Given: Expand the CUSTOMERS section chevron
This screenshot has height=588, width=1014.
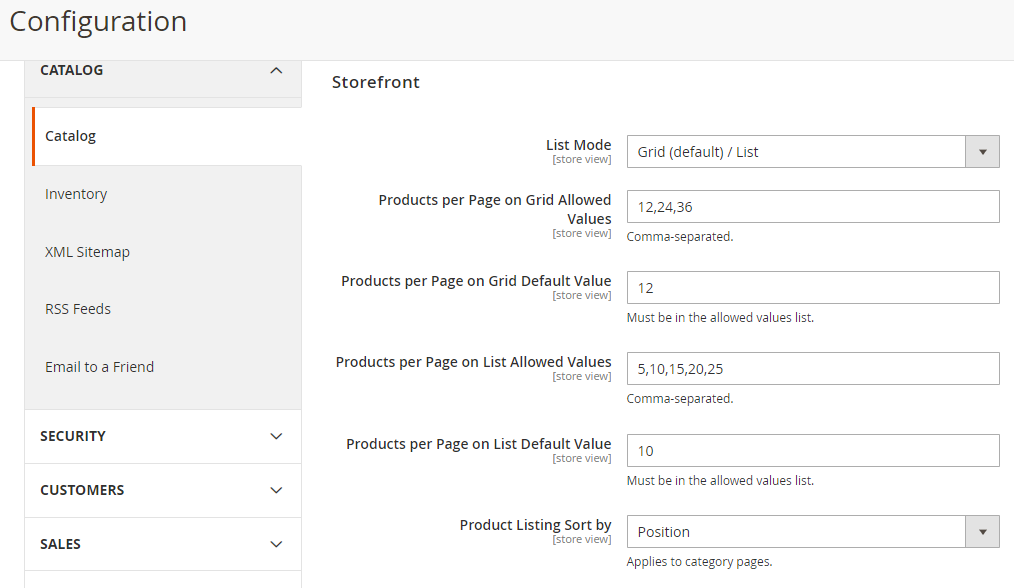Looking at the screenshot, I should (x=277, y=491).
